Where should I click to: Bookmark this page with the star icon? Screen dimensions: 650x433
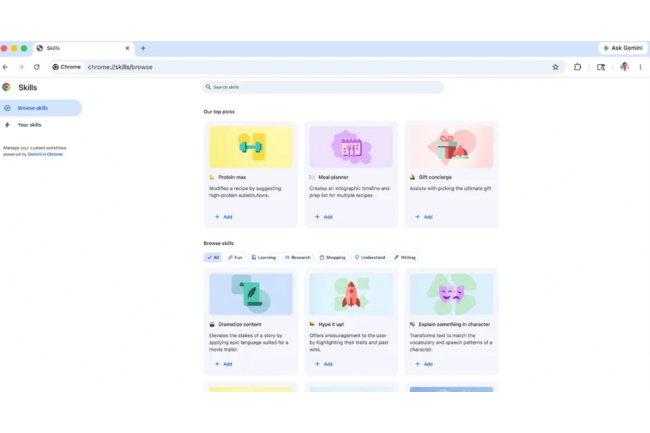click(556, 67)
